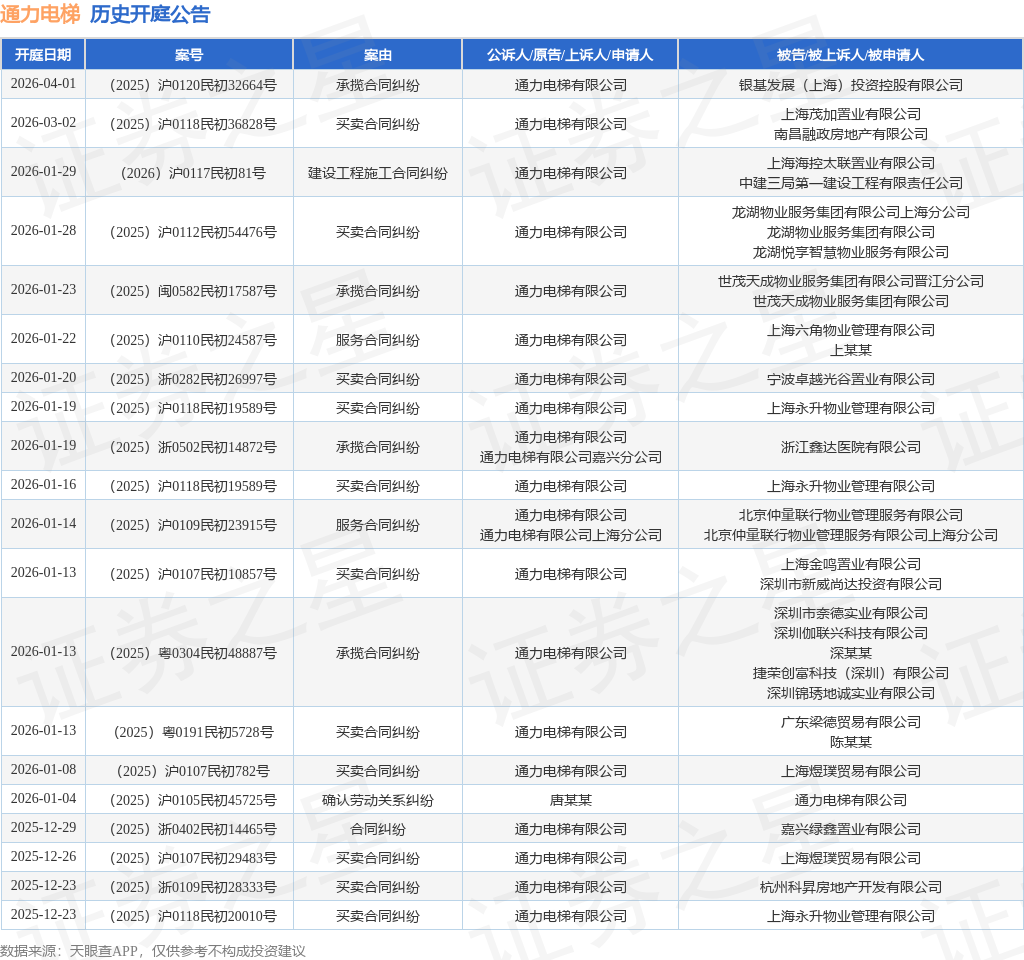
Task: Click defendant 深圳市奈德实业有限公司
Action: [x=850, y=613]
